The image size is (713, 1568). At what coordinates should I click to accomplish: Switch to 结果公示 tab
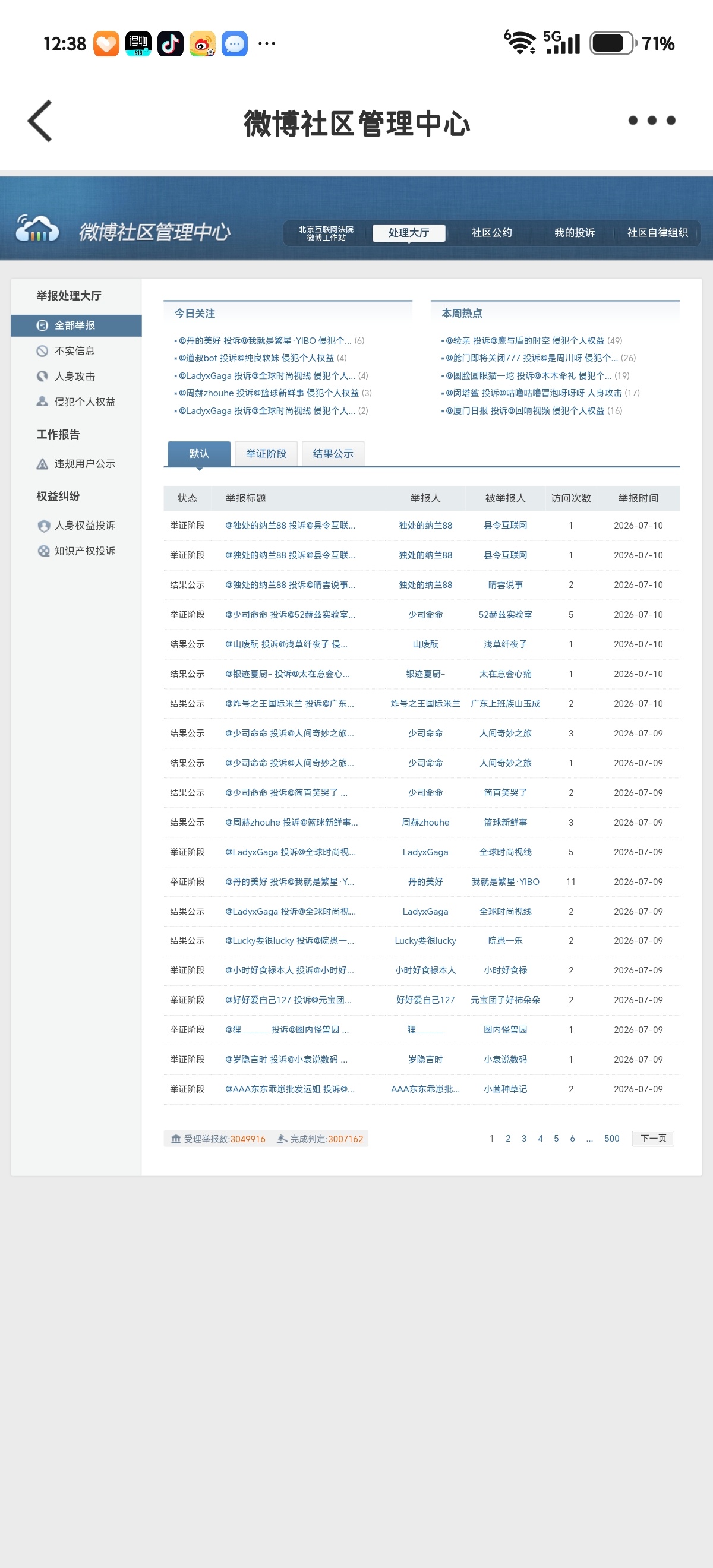(x=333, y=454)
